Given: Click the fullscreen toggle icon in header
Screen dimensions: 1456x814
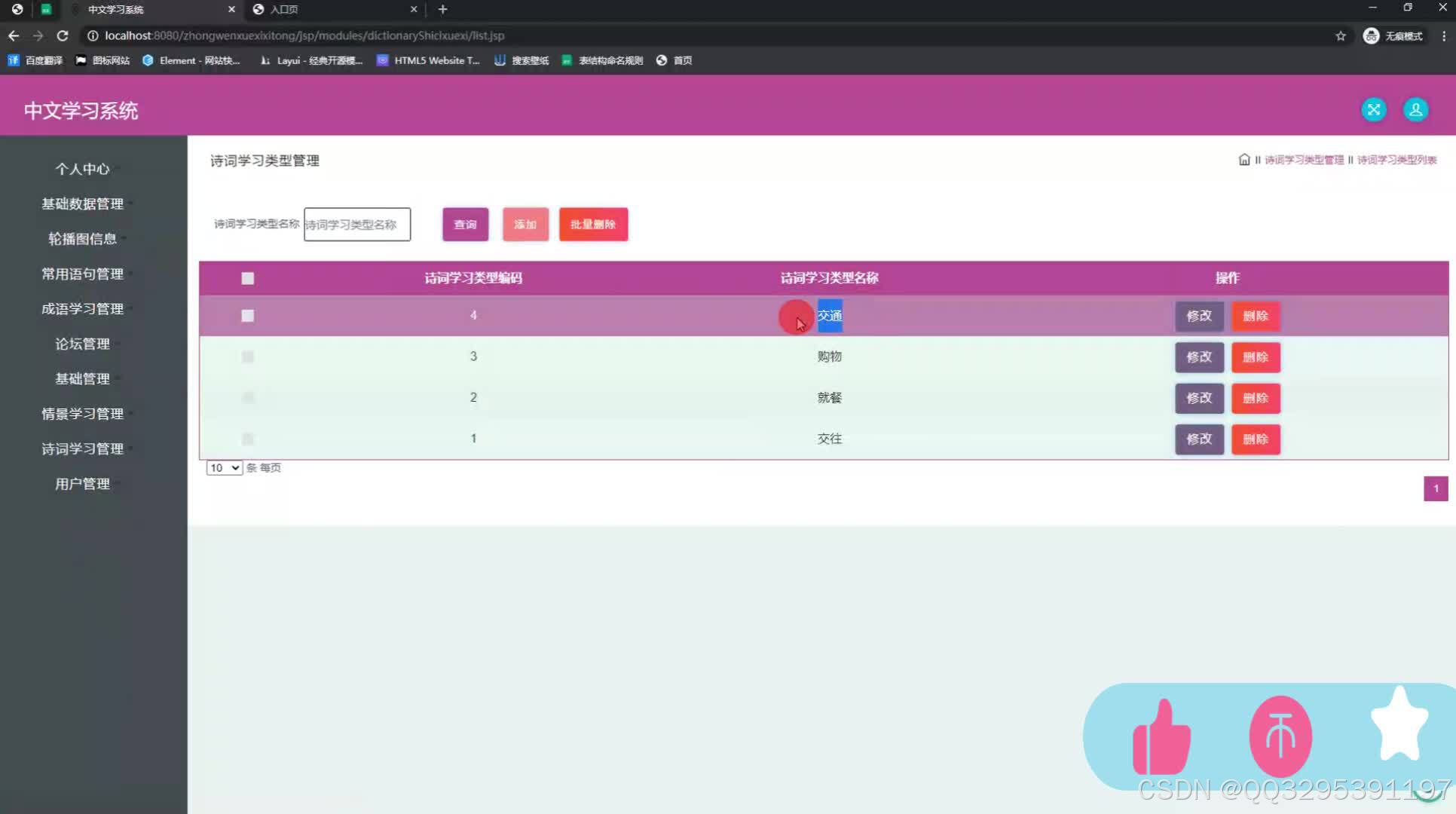Looking at the screenshot, I should click(1374, 110).
